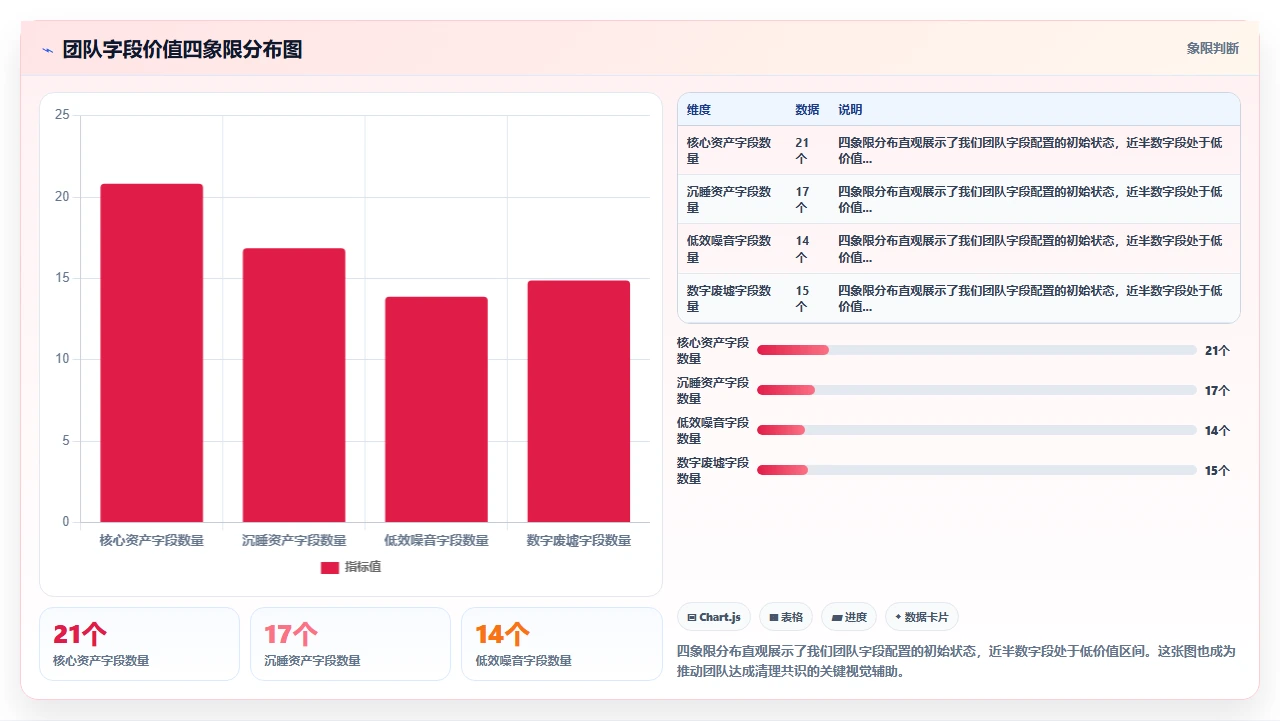Click the 沉睡资产字段数量 bar in the chart

coord(294,385)
